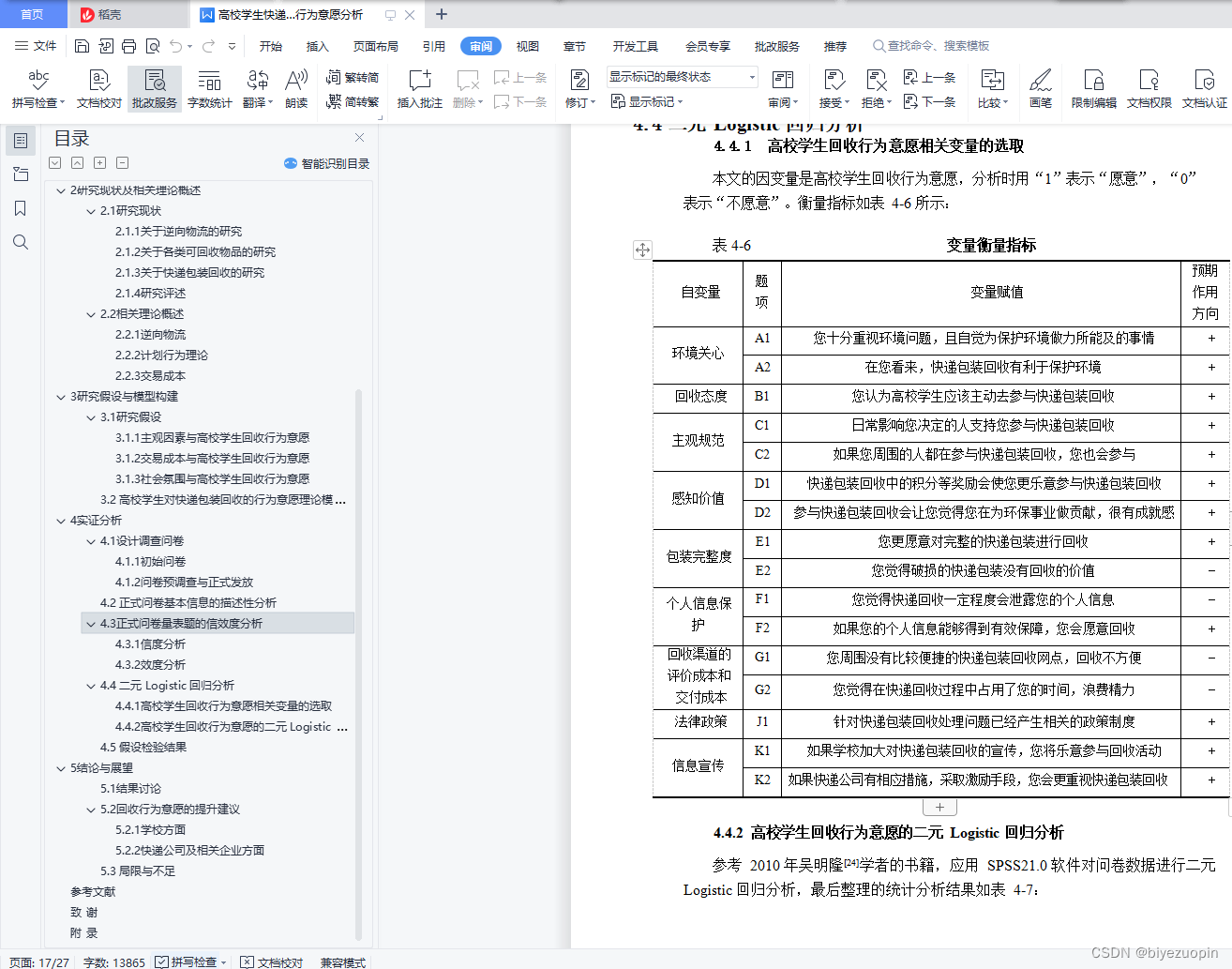This screenshot has width=1232, height=969.
Task: Start read aloud (朗读)
Action: 296,88
